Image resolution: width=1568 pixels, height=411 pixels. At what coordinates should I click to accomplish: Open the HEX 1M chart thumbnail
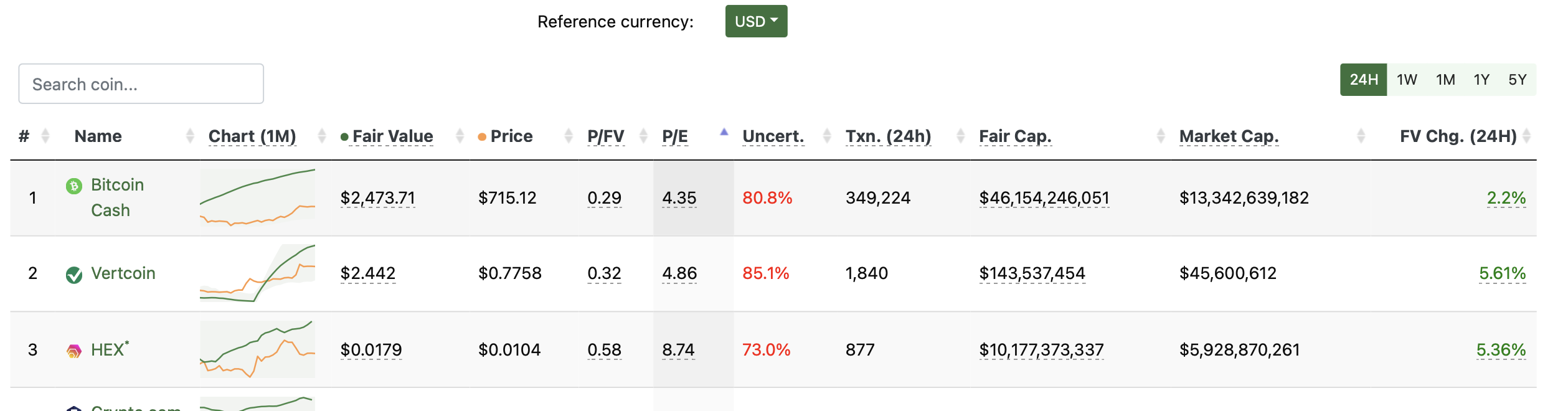[257, 349]
